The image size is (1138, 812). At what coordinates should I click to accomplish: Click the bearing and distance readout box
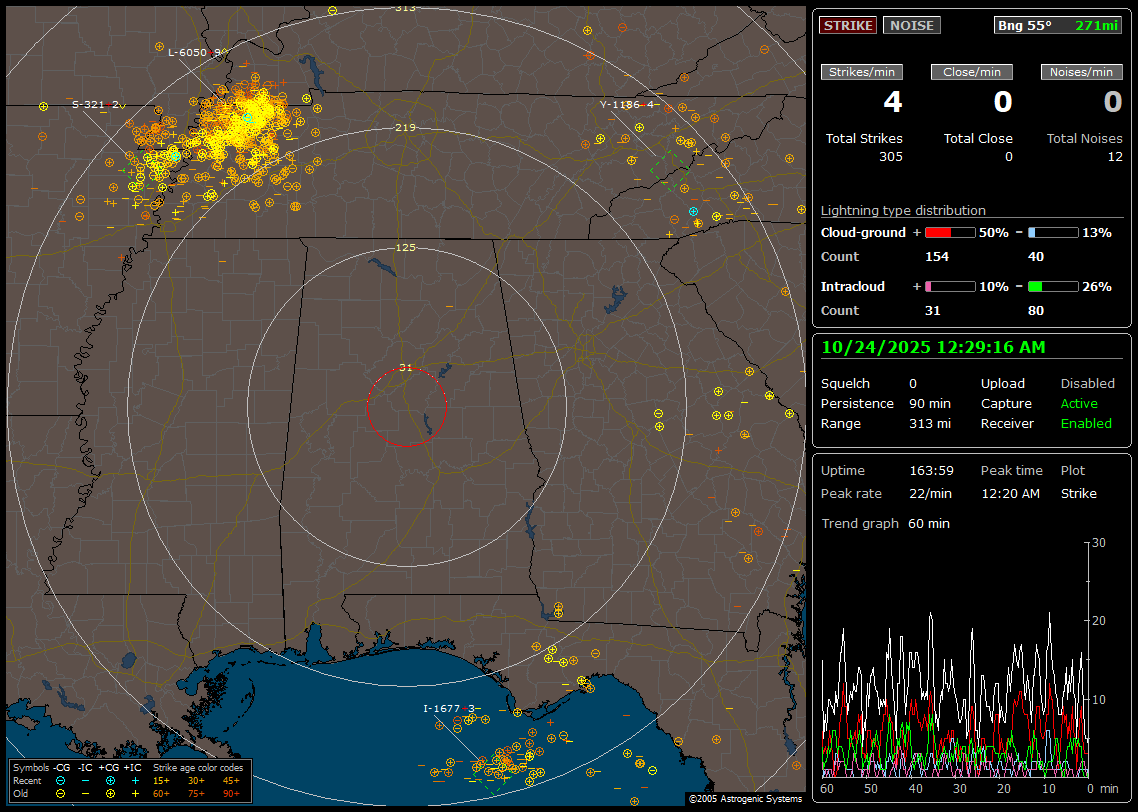coord(1059,25)
